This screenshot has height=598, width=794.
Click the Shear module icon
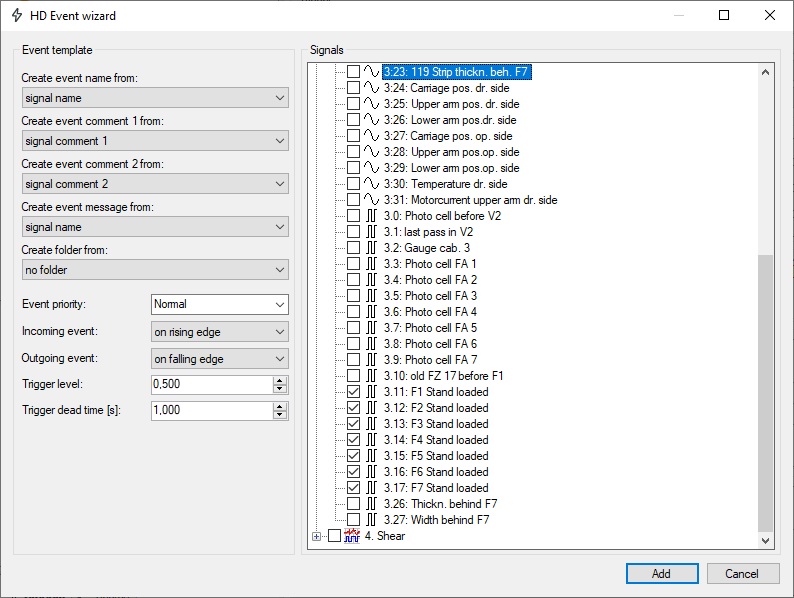coord(351,536)
